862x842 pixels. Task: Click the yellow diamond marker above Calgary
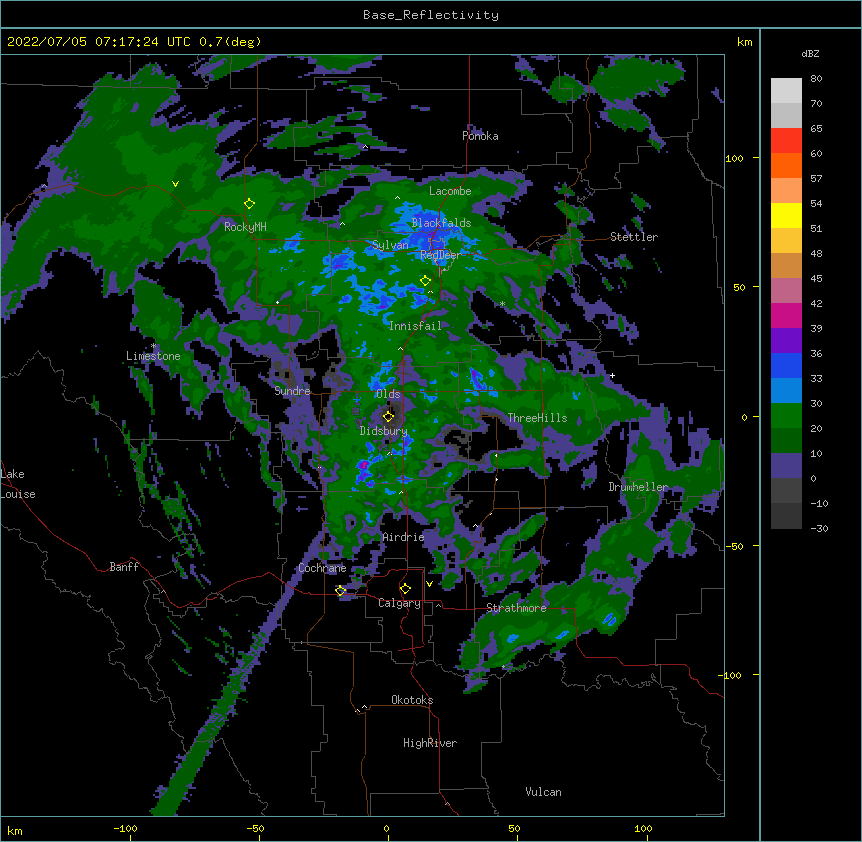click(x=405, y=589)
